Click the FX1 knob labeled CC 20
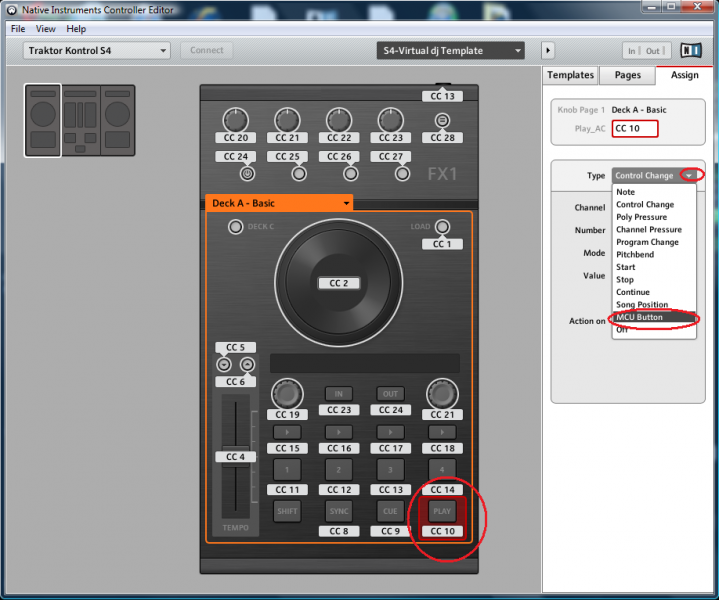The width and height of the screenshot is (719, 600). point(236,121)
